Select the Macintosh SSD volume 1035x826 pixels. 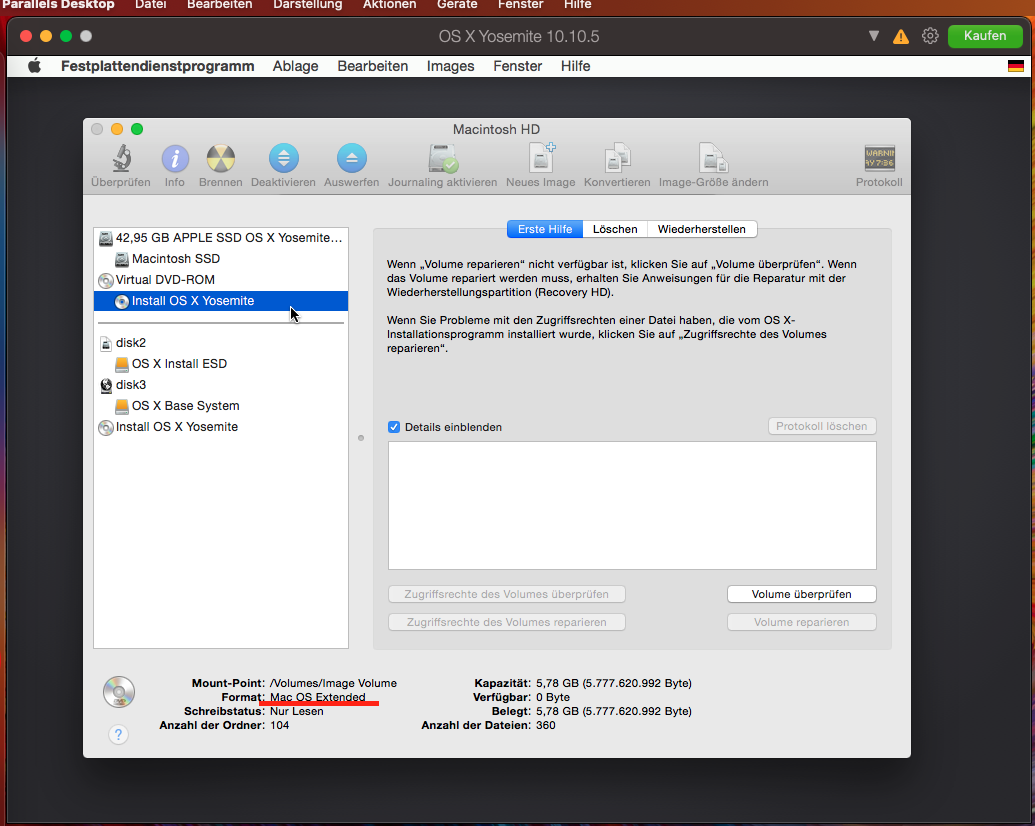click(221, 259)
